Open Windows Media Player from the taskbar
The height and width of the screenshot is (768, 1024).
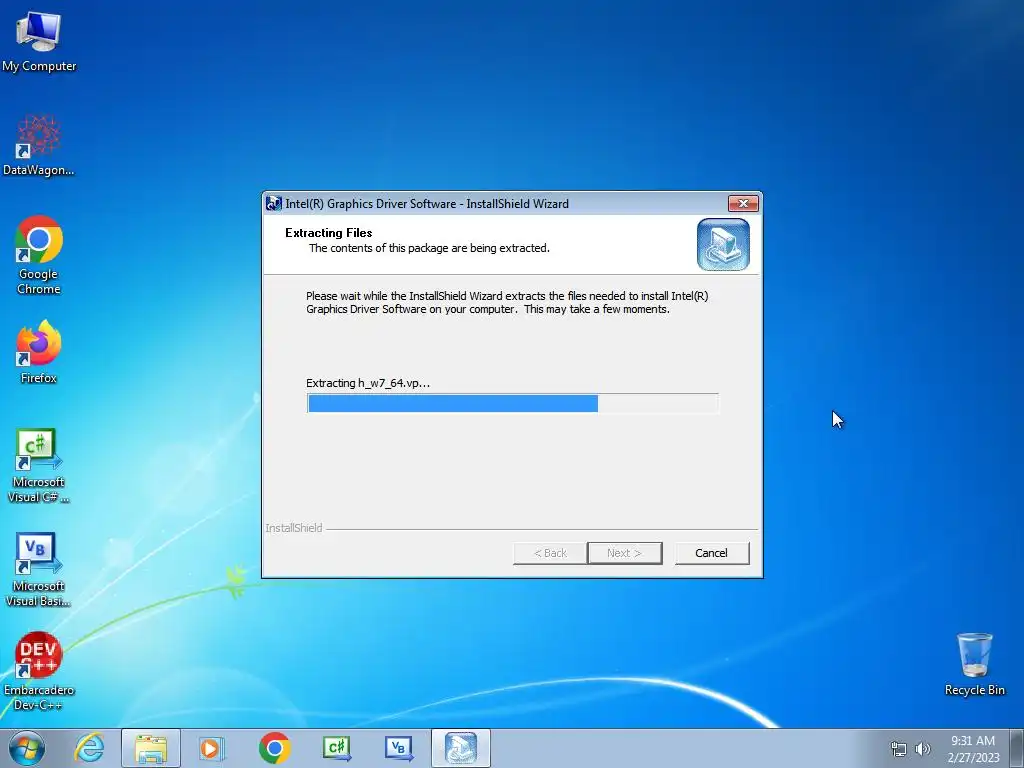tap(211, 748)
